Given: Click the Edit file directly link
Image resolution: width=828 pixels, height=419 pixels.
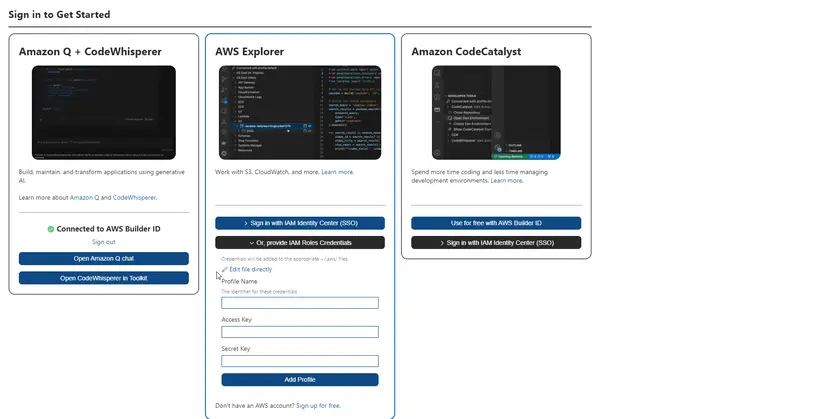Looking at the screenshot, I should 251,269.
